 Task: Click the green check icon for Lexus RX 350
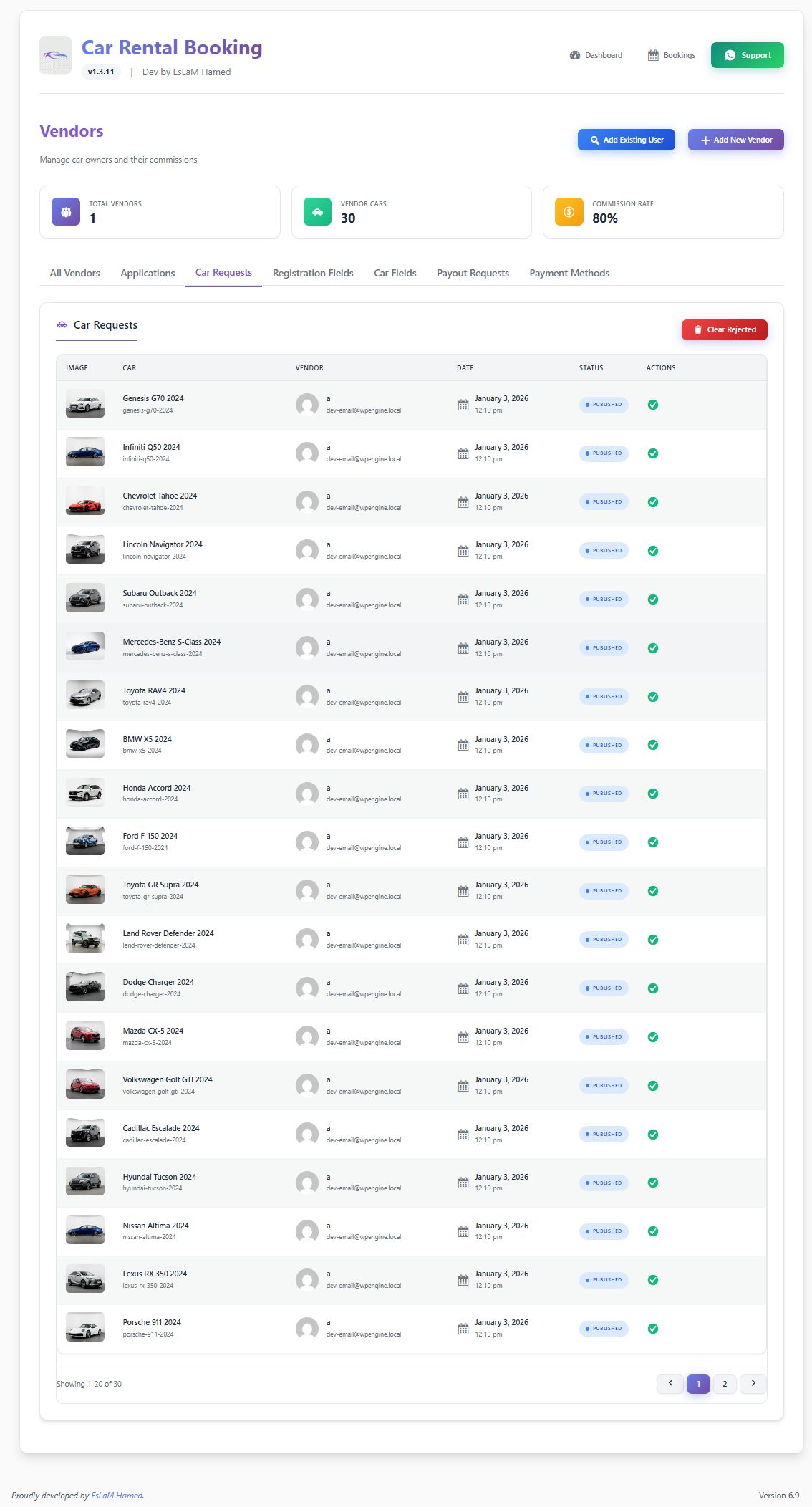click(x=653, y=1280)
